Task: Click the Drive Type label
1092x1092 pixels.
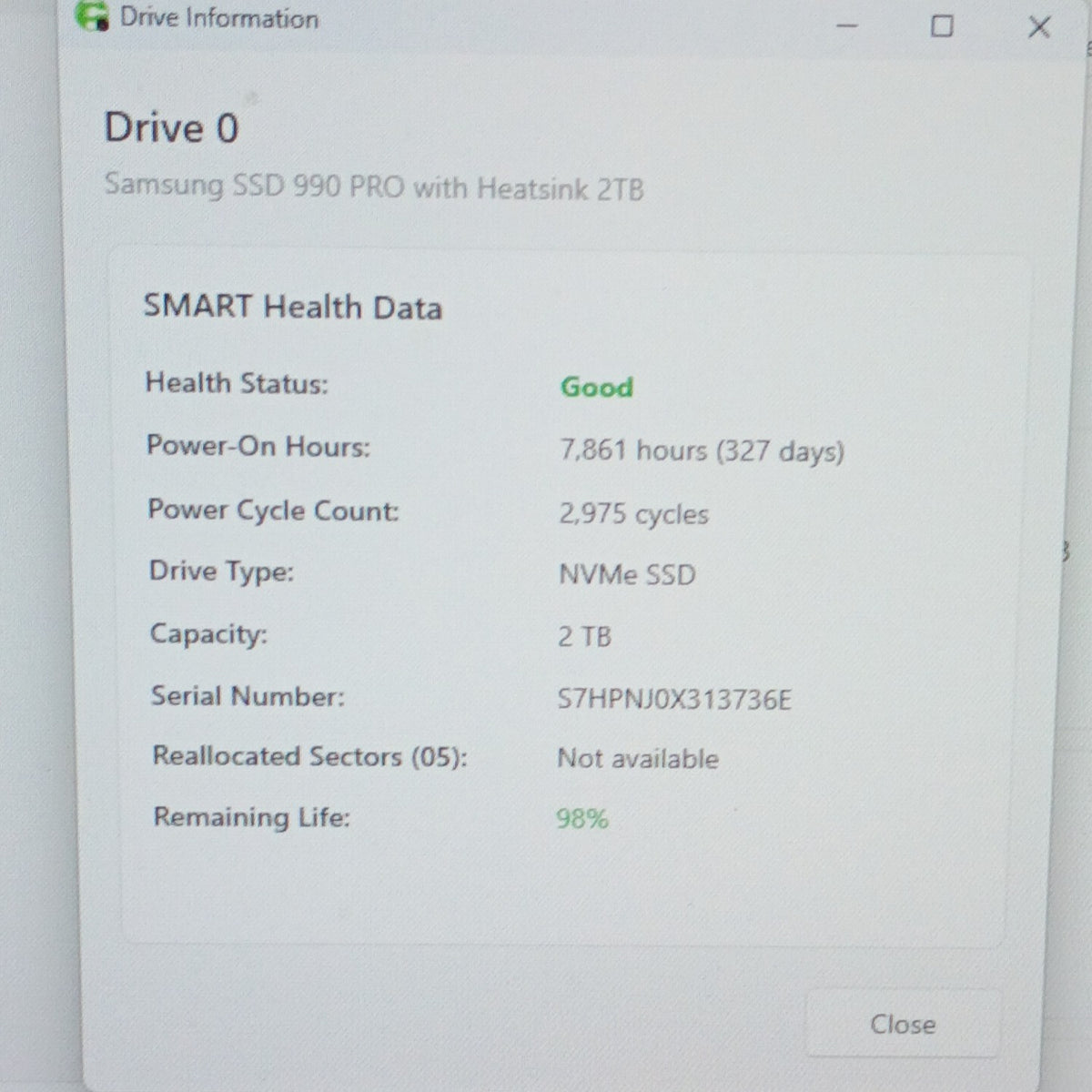Action: pyautogui.click(x=221, y=571)
